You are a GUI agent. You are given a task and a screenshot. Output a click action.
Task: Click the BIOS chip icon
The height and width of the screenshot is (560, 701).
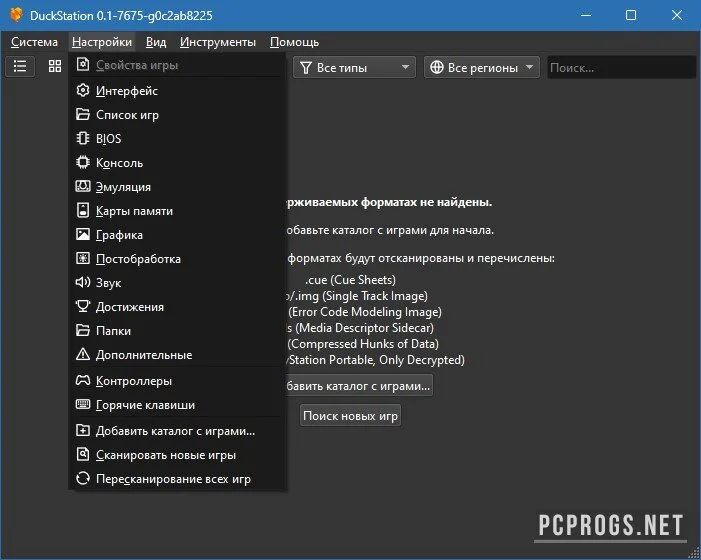click(83, 139)
